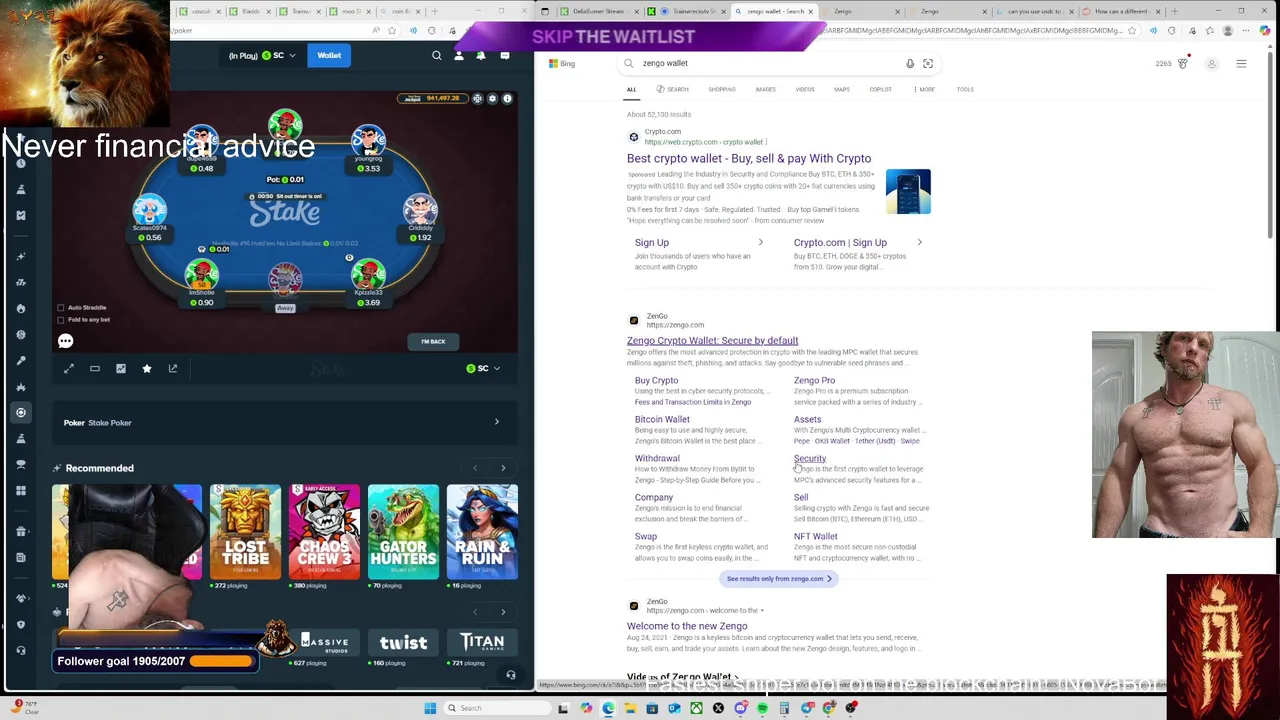Click the Wallet button on Stake
The width and height of the screenshot is (1280, 720).
click(329, 56)
